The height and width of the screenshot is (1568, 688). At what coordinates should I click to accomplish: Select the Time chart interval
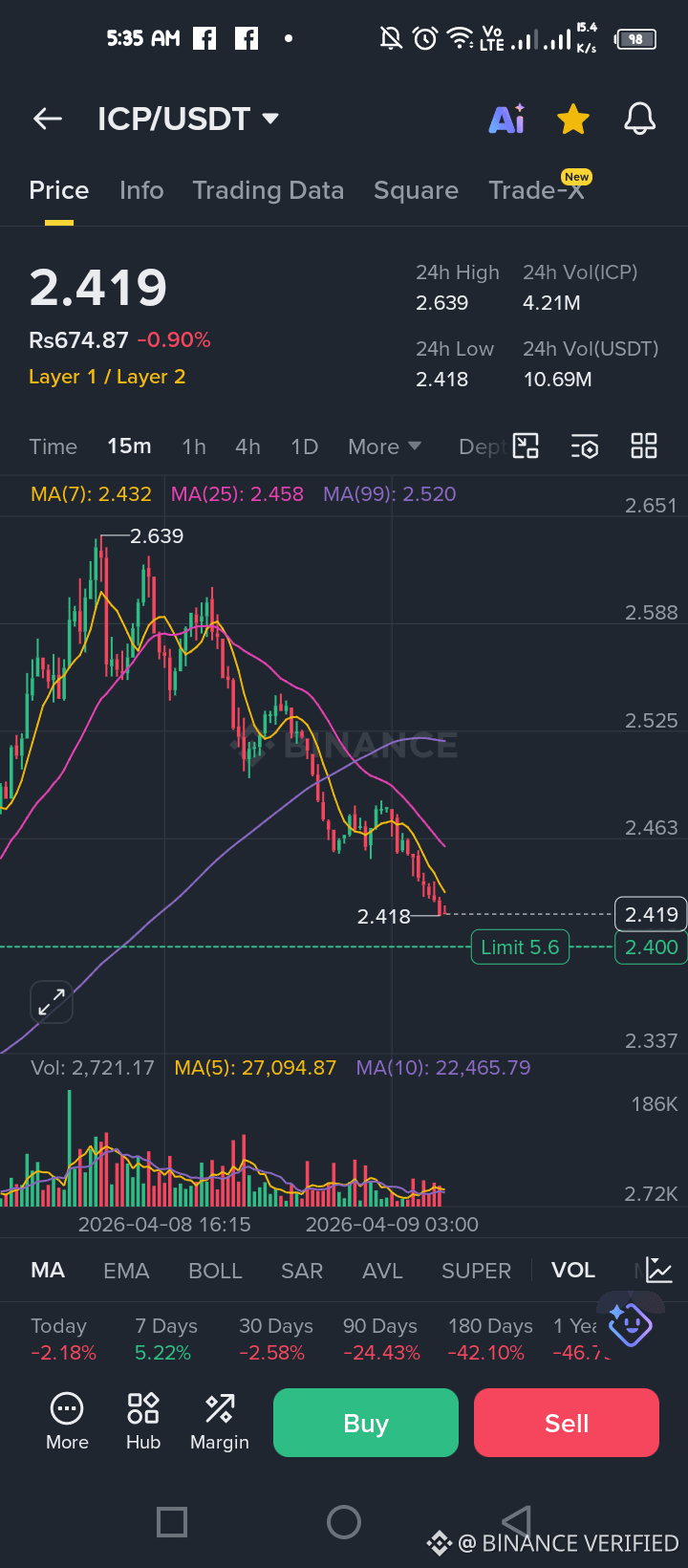tap(54, 446)
